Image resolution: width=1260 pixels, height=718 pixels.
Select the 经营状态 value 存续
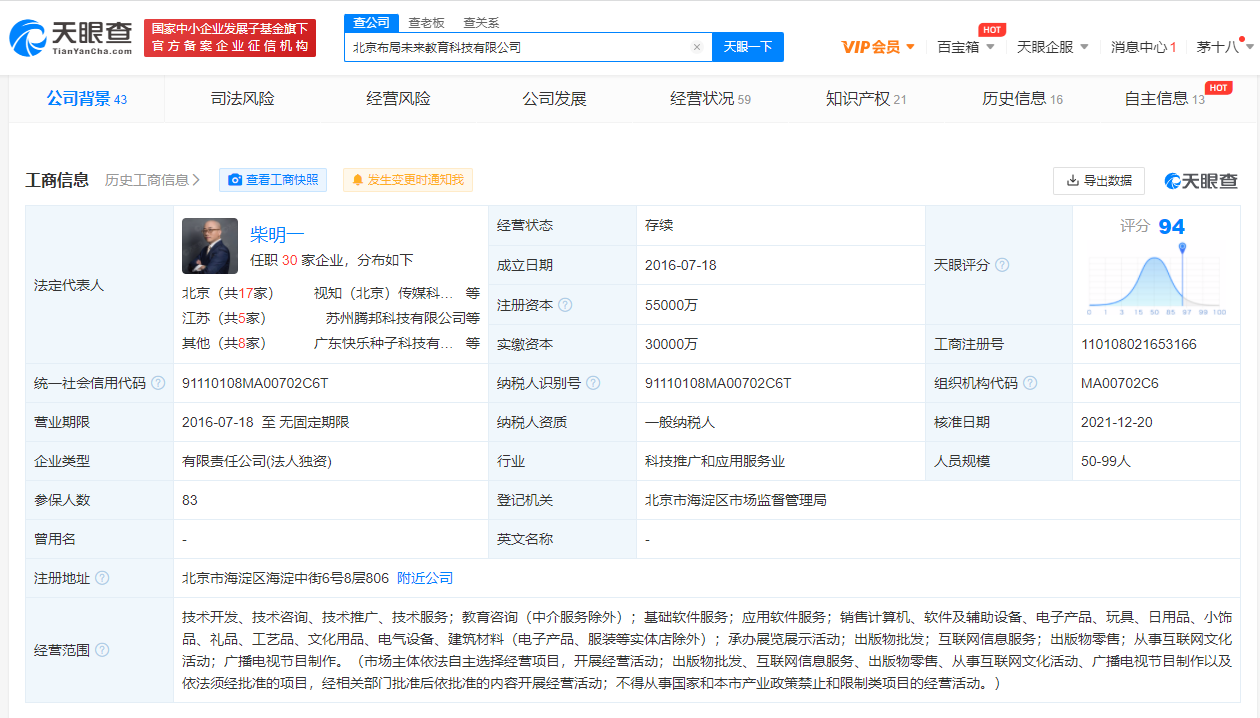point(659,226)
